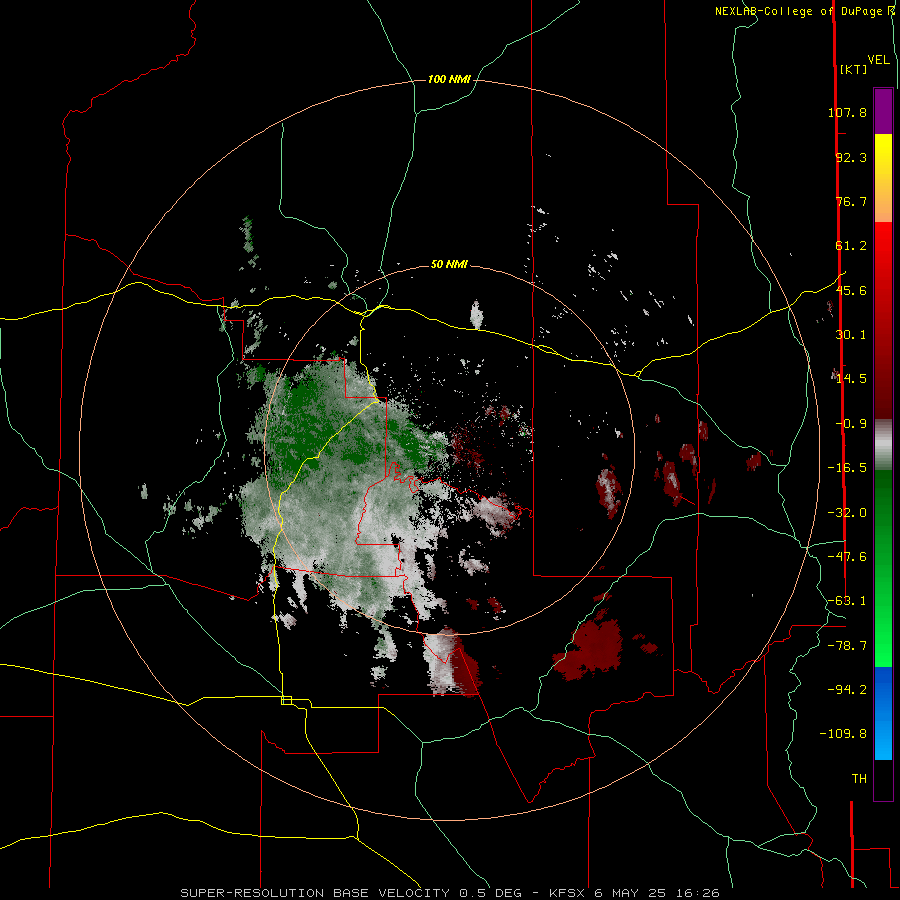Select the 30.1 legend value
This screenshot has width=900, height=900.
[851, 335]
